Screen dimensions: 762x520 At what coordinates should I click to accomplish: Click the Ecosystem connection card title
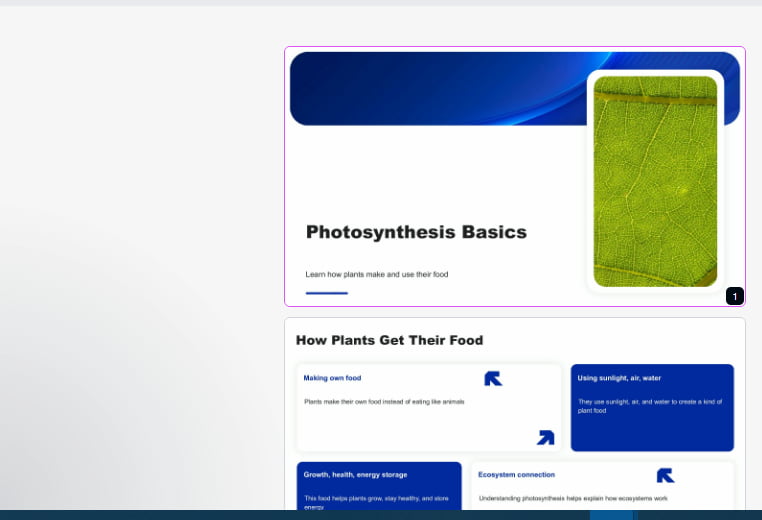516,475
